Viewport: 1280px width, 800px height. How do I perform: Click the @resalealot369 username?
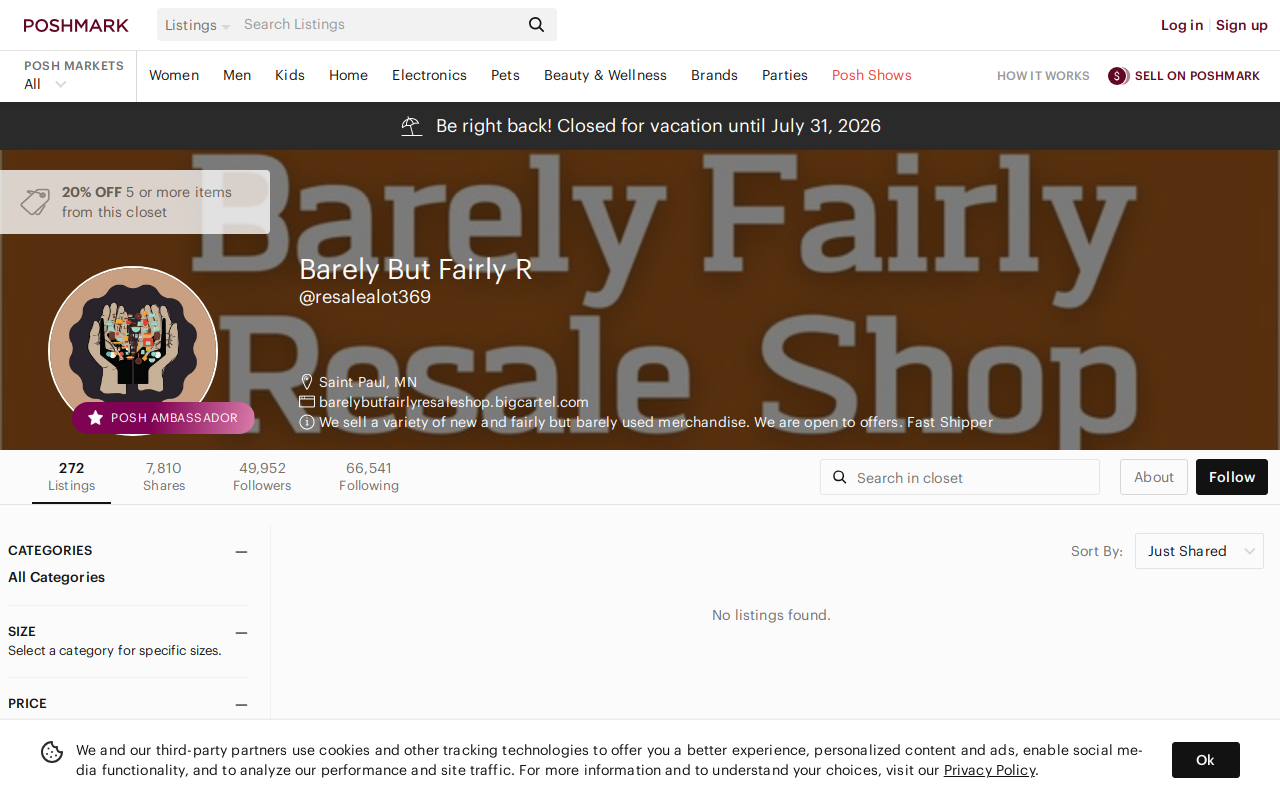pyautogui.click(x=365, y=297)
